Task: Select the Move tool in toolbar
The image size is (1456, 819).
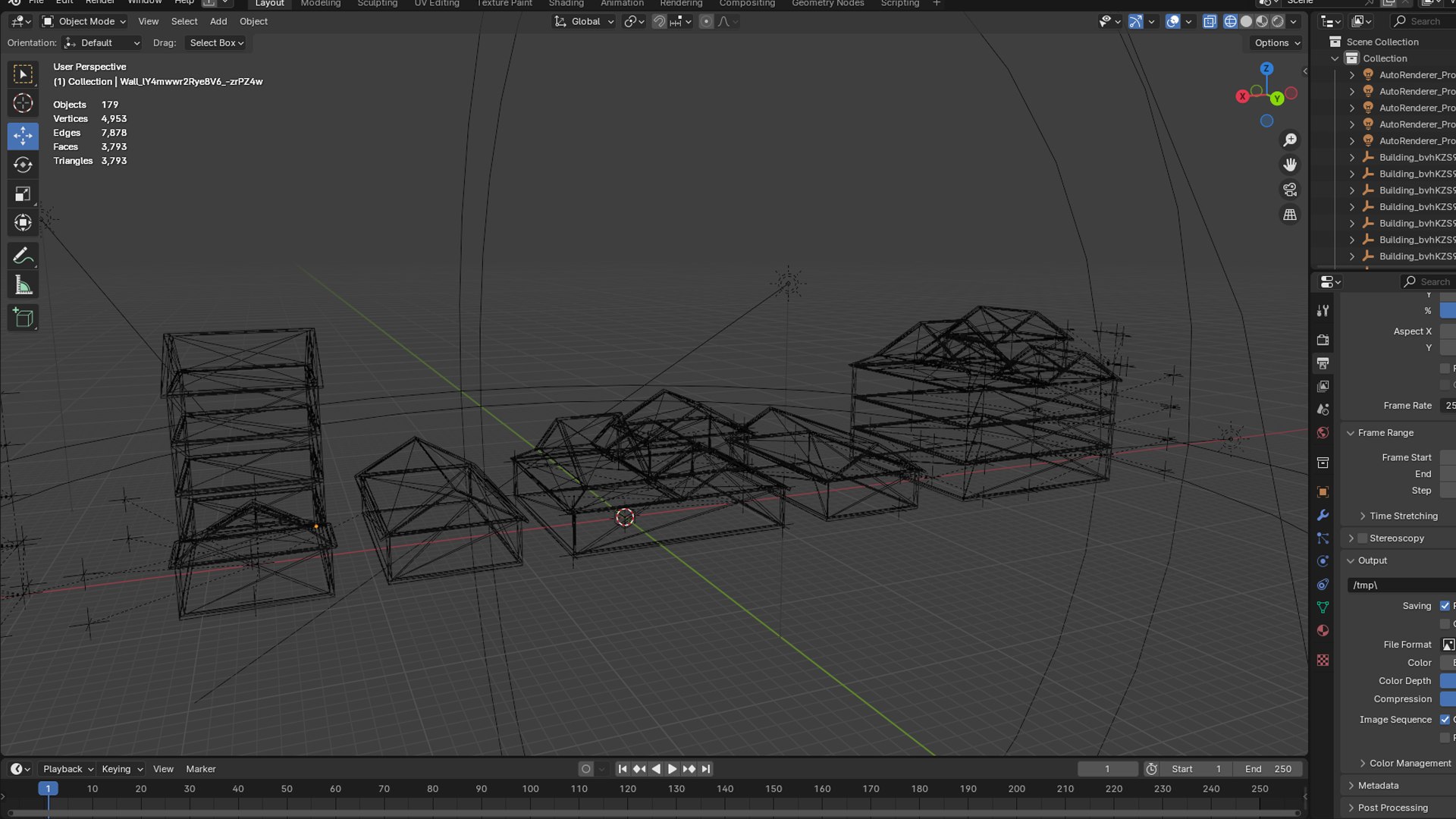Action: pos(23,136)
